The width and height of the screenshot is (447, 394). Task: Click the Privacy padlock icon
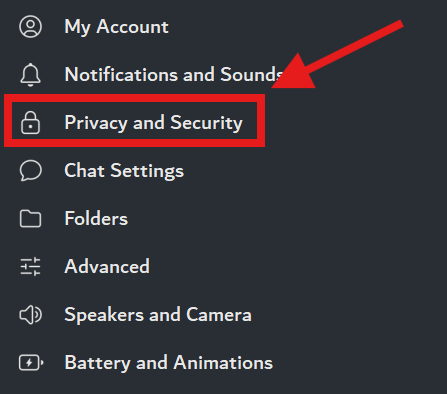point(30,123)
